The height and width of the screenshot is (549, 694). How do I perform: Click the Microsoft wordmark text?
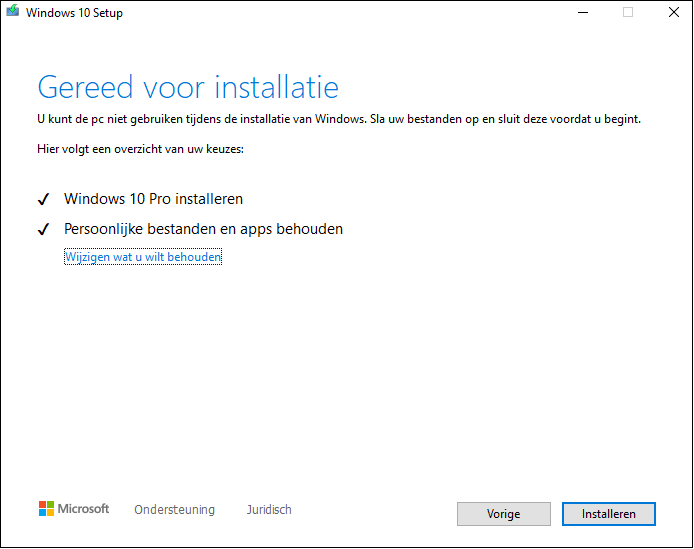(83, 509)
